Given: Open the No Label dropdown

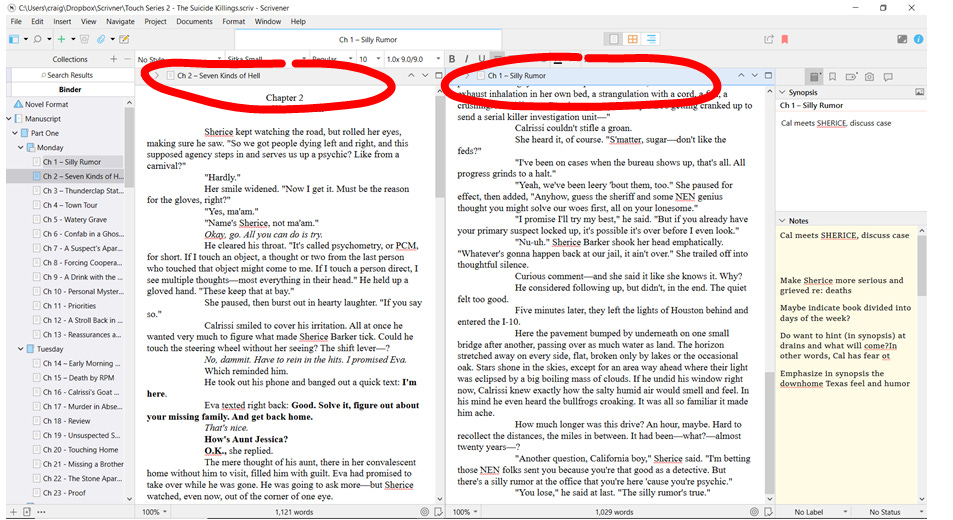Looking at the screenshot, I should tap(814, 512).
